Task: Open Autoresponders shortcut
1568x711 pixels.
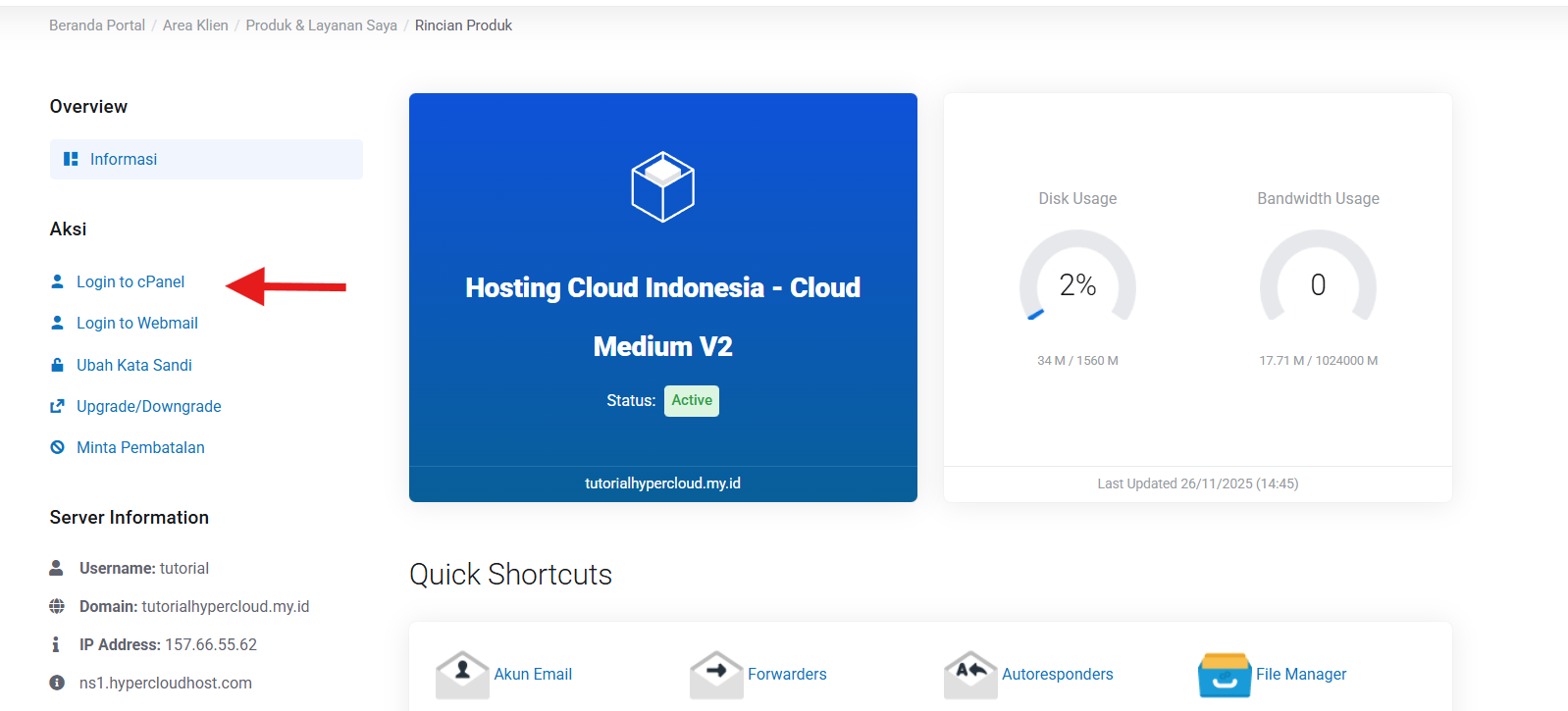Action: 1057,674
